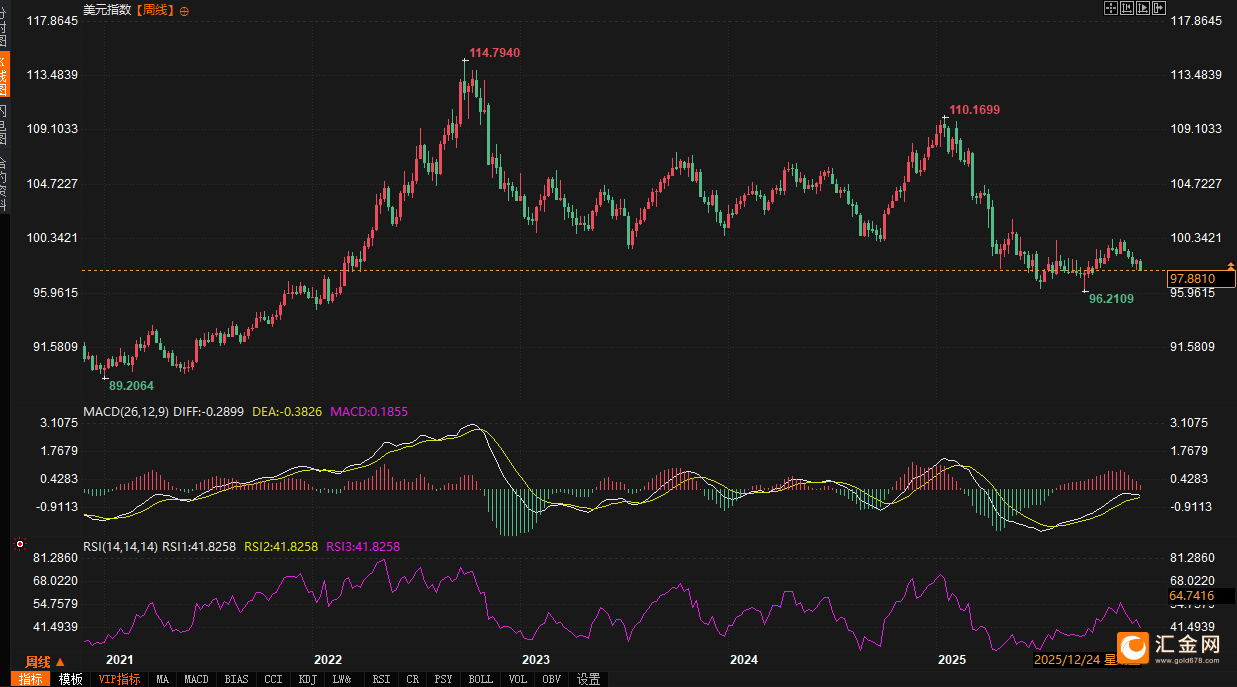The height and width of the screenshot is (687, 1237).
Task: Click the 【周线】 label in chart title
Action: 154,9
